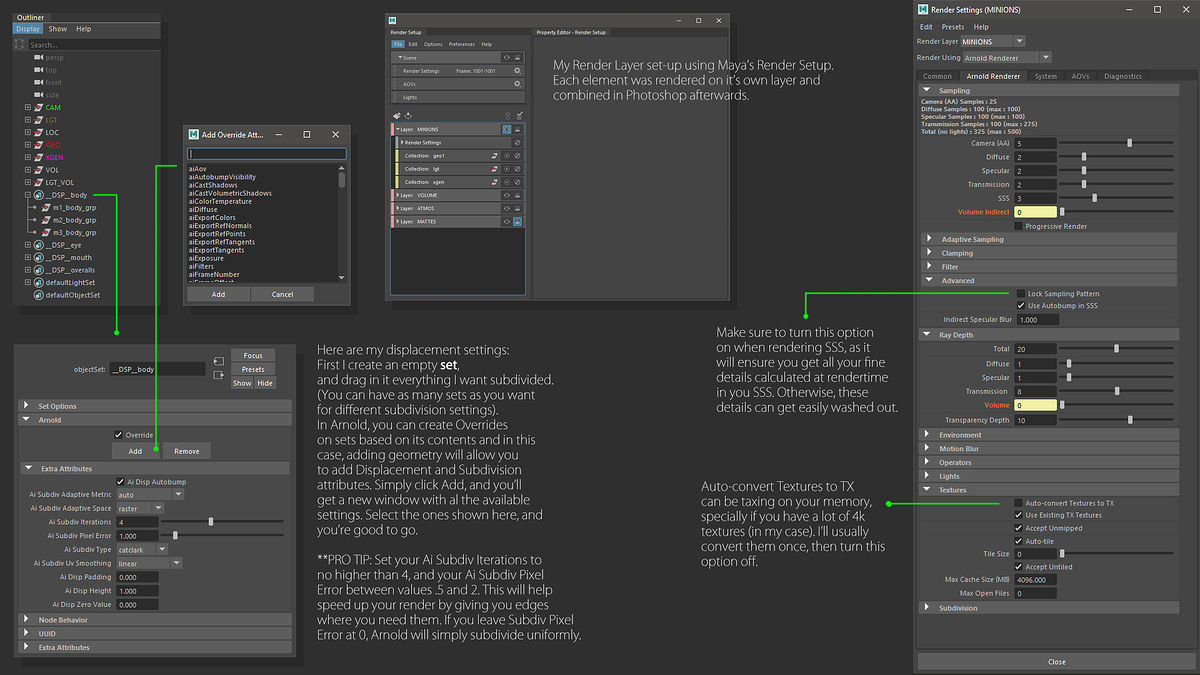Click the Max Cache Size field
This screenshot has height=675, width=1200.
(1035, 580)
